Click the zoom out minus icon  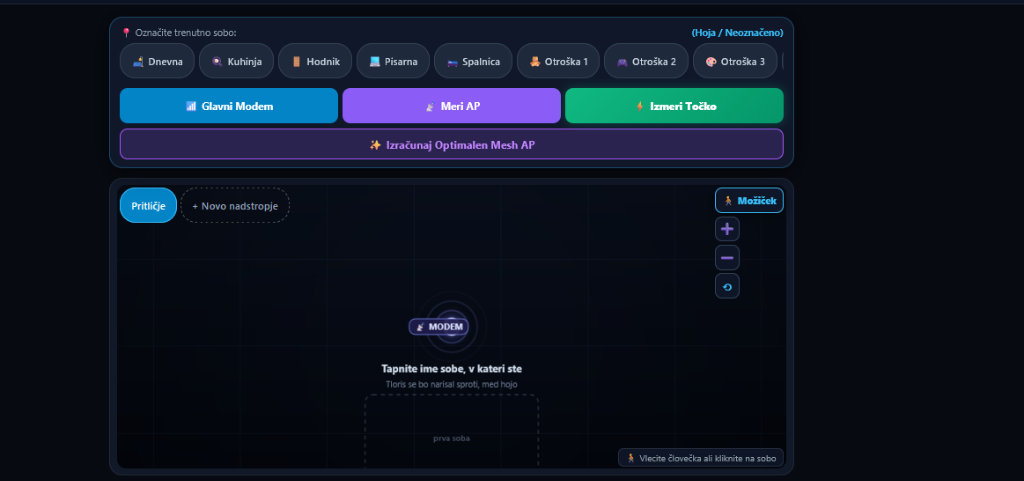tap(727, 258)
